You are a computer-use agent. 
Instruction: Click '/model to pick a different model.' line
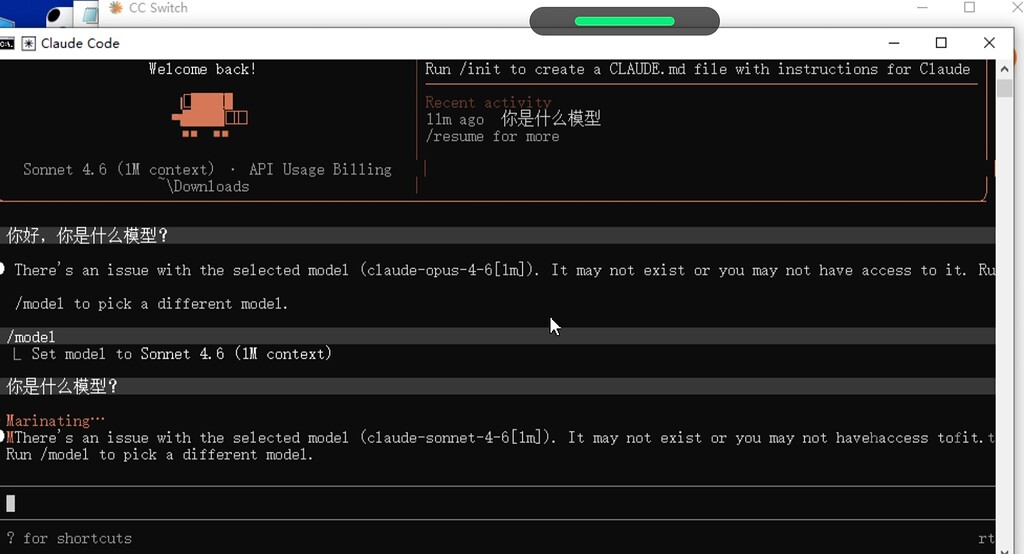tap(152, 304)
